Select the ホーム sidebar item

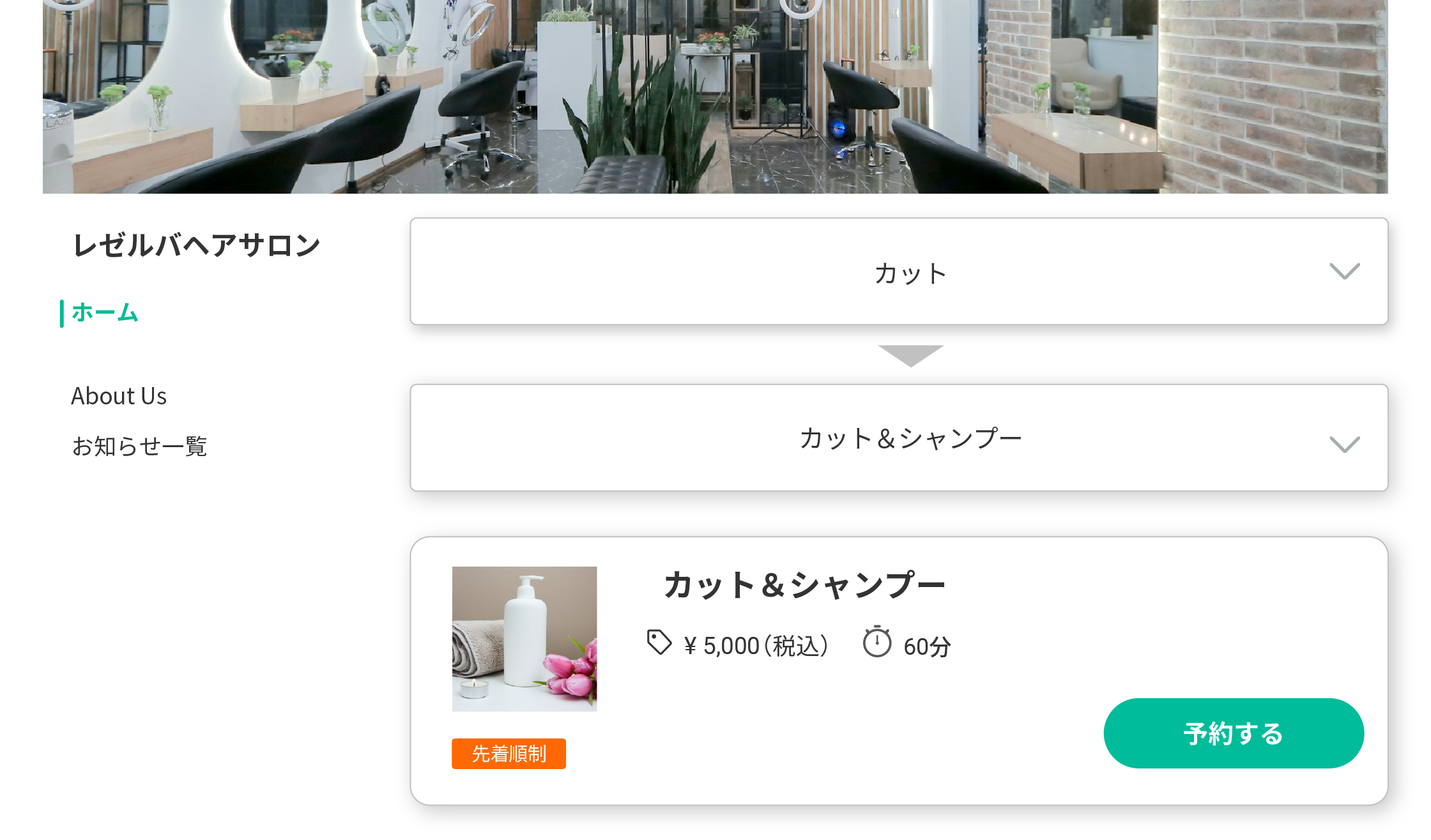click(105, 313)
